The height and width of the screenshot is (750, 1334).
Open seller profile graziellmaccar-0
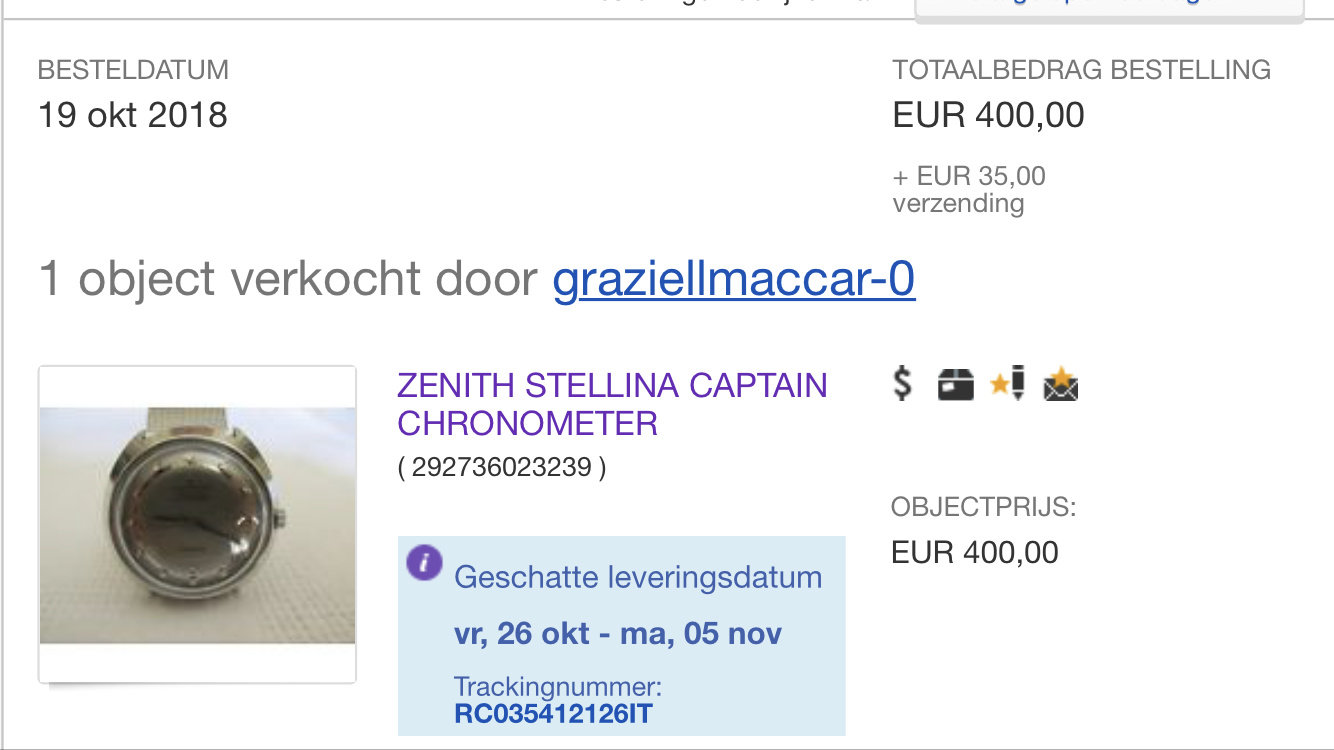point(734,280)
